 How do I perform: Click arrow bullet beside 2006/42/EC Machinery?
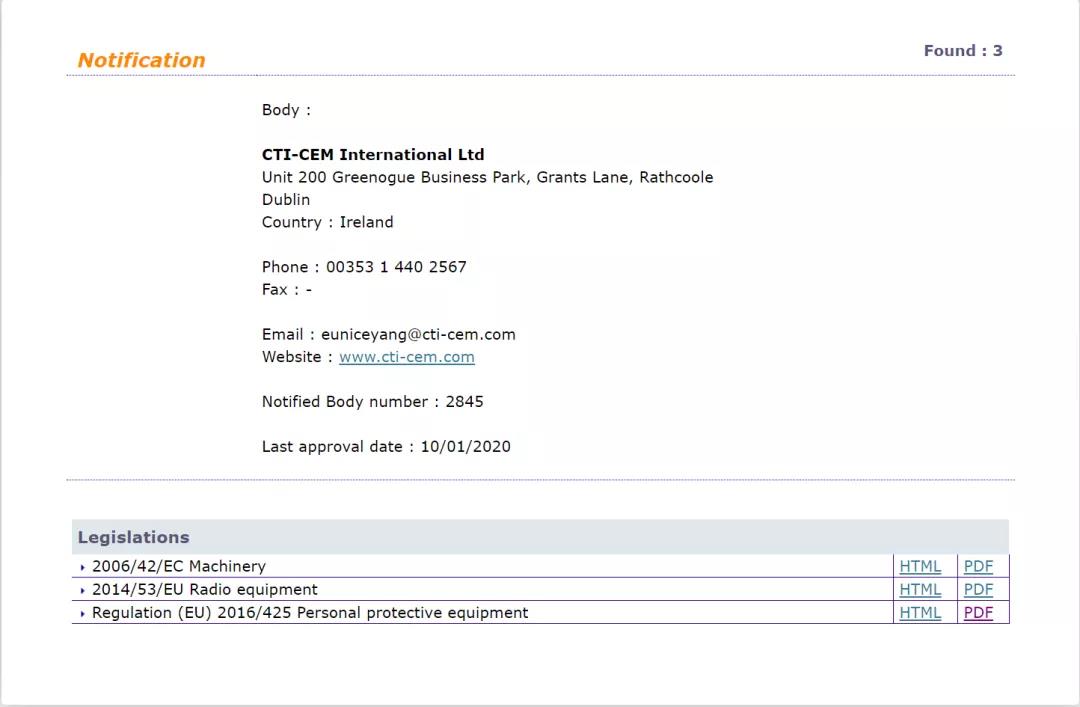click(x=82, y=567)
